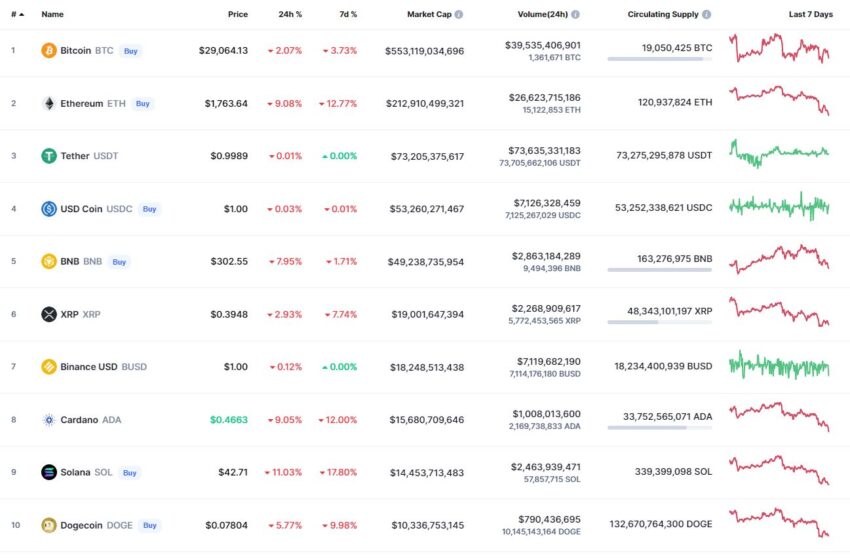Sort the table by Price column
This screenshot has height=558, width=850.
point(237,14)
